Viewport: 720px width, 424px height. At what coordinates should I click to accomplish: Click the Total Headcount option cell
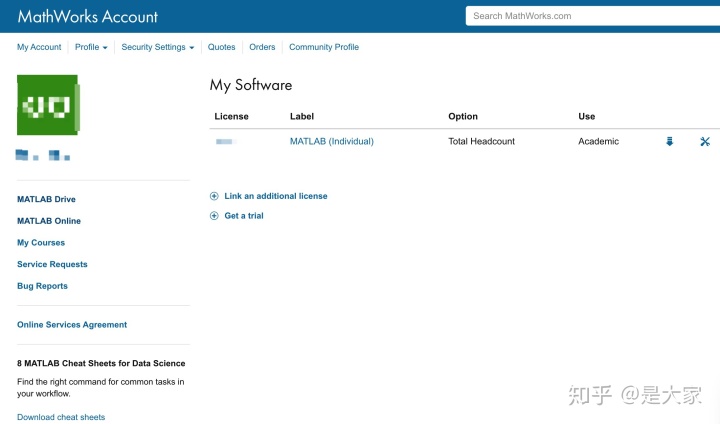[481, 141]
